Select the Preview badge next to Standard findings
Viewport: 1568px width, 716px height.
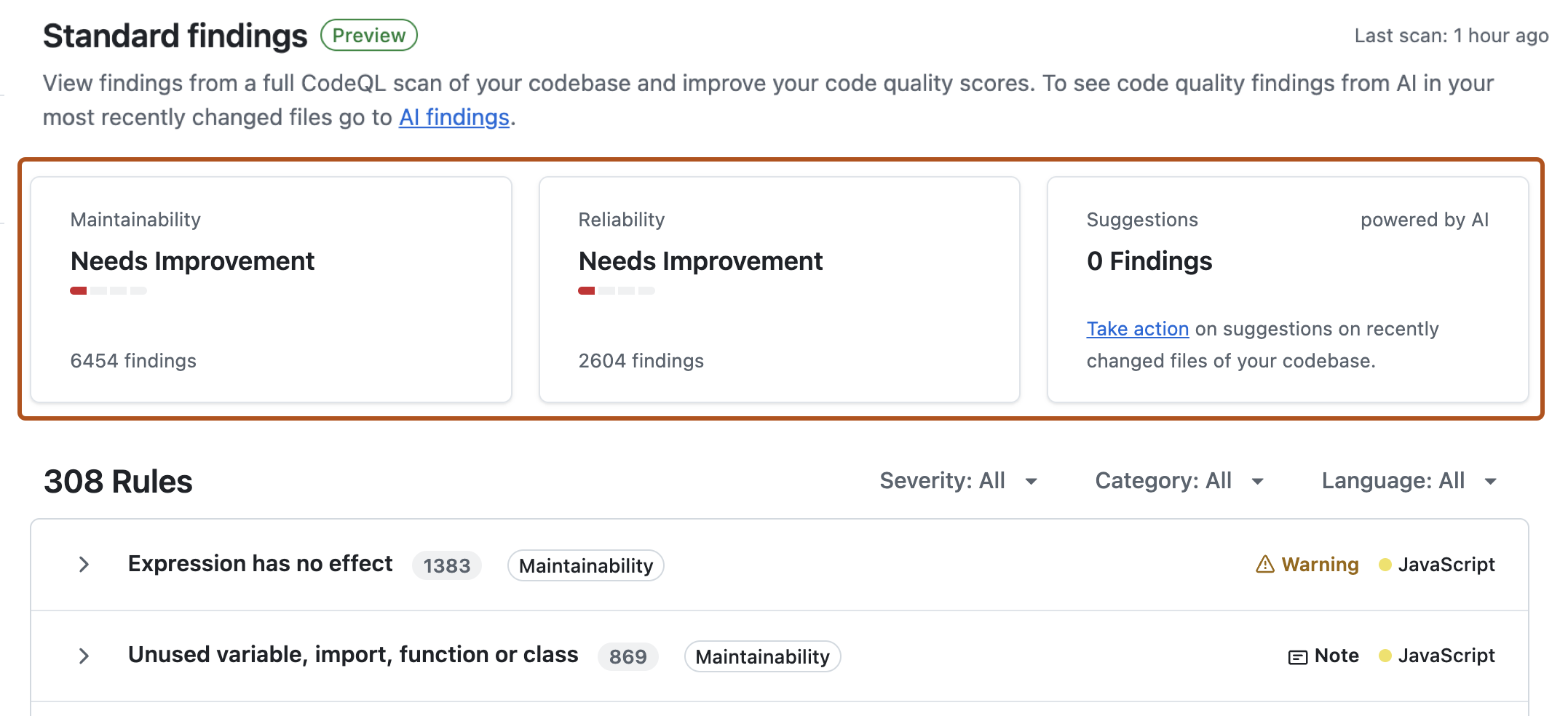(369, 34)
